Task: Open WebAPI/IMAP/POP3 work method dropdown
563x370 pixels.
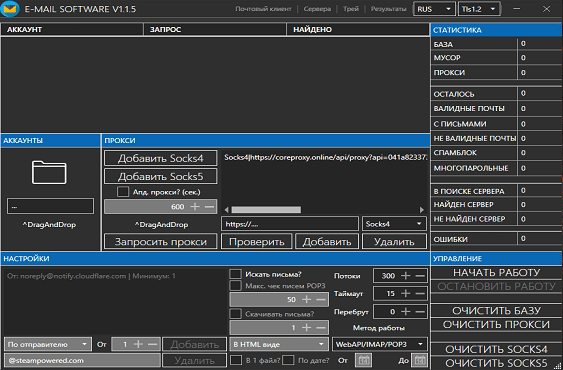Action: pyautogui.click(x=380, y=344)
